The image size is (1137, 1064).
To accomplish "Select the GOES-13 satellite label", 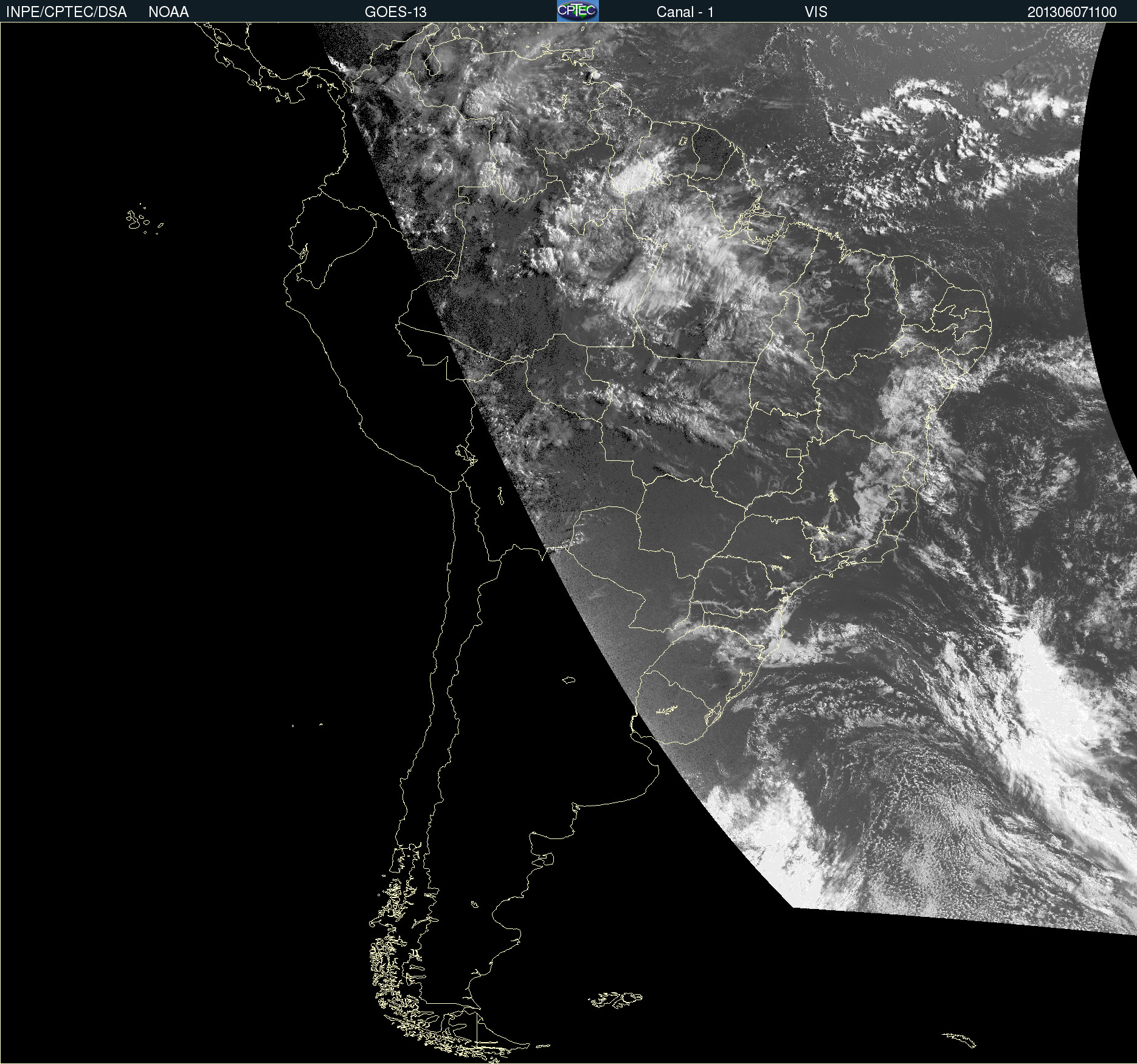I will pos(395,12).
